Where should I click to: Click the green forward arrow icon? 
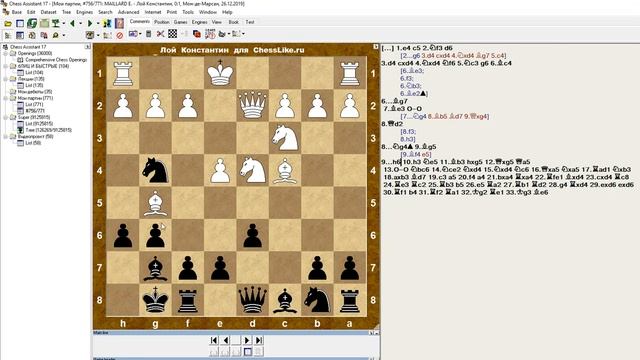(x=90, y=24)
